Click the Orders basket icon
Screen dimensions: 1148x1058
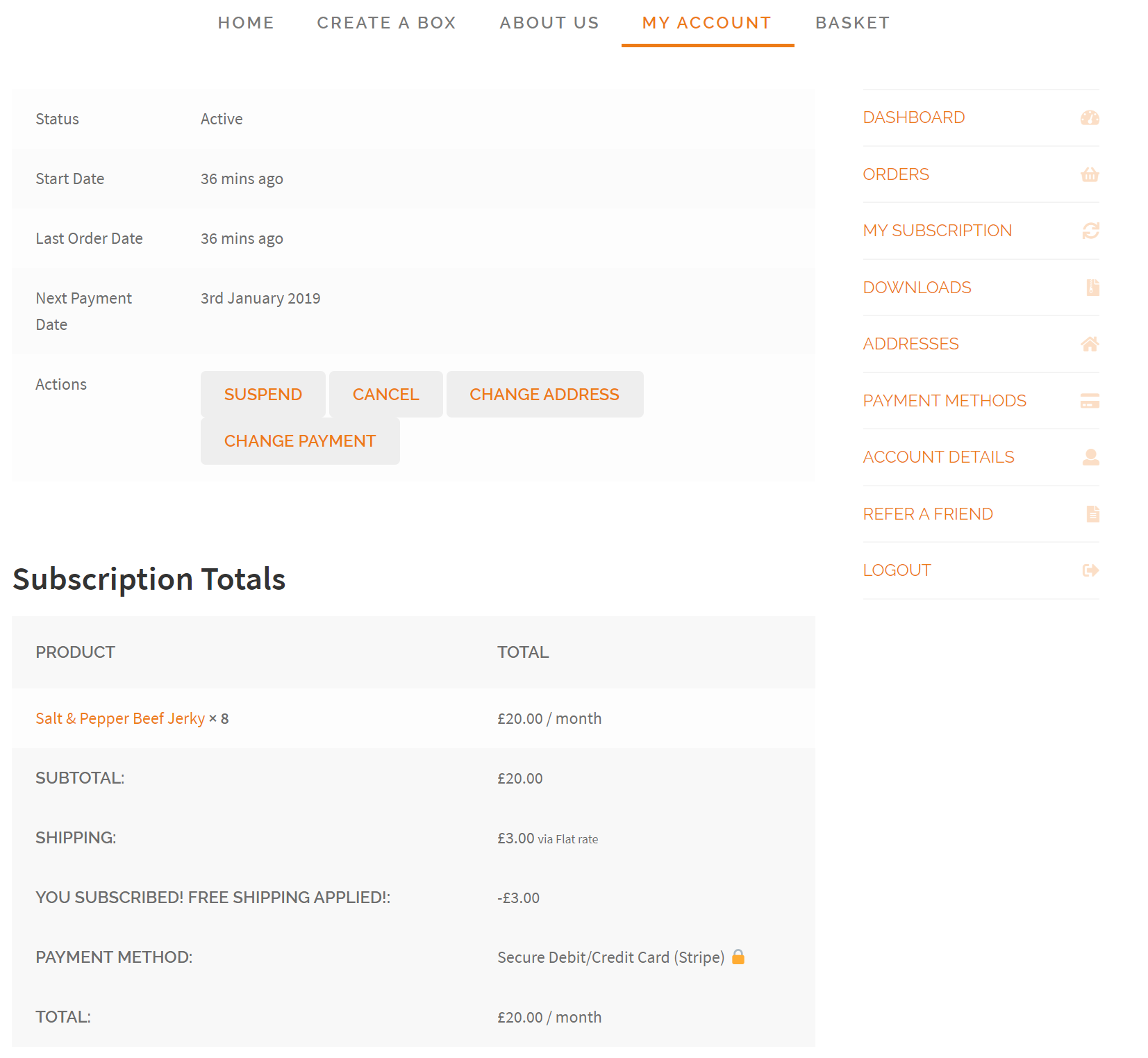click(x=1090, y=174)
